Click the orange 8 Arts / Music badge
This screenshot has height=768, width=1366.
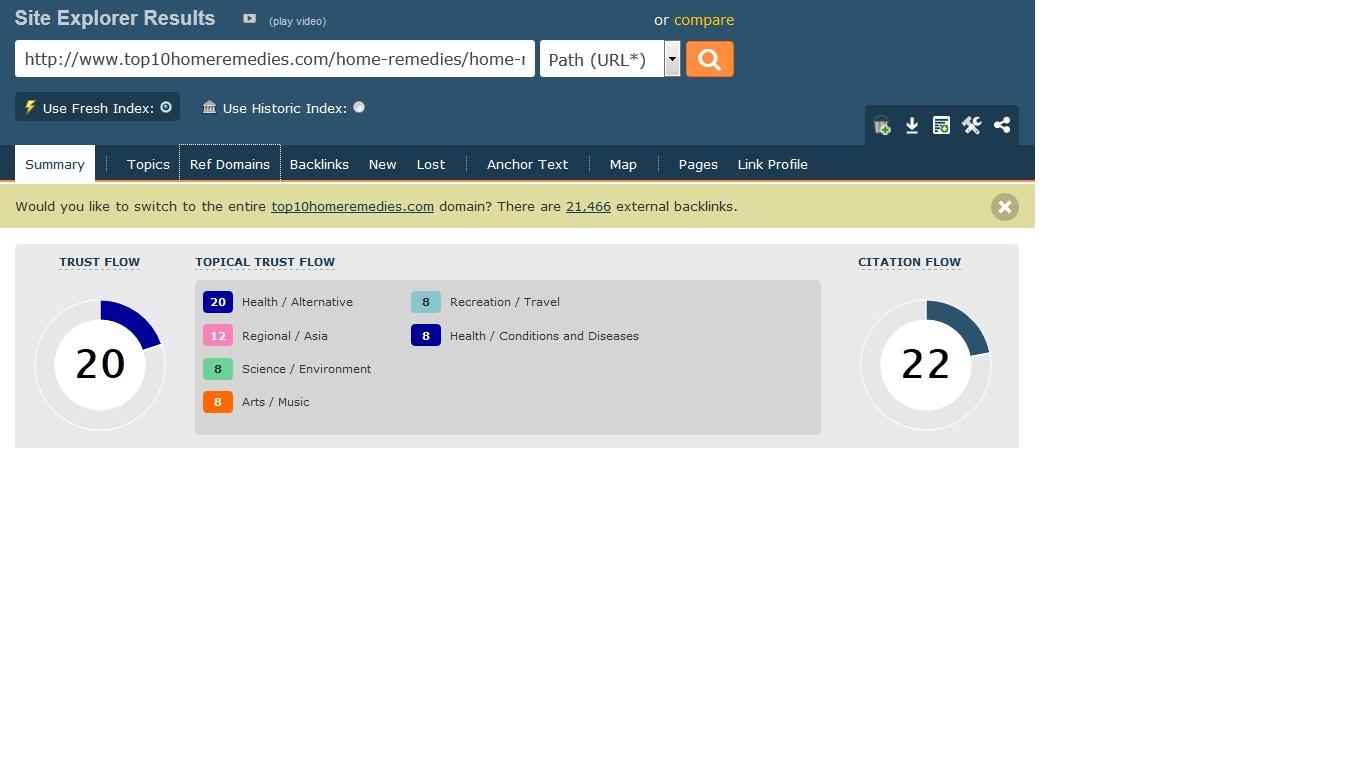218,402
